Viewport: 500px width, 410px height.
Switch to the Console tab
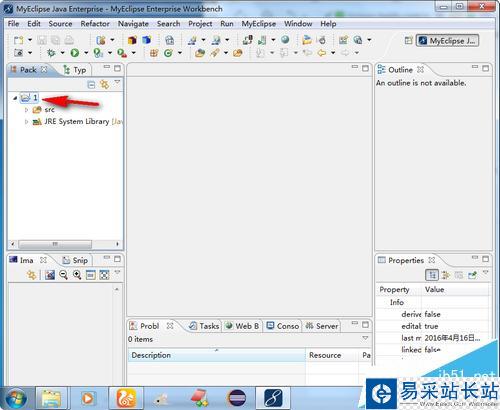pos(283,326)
